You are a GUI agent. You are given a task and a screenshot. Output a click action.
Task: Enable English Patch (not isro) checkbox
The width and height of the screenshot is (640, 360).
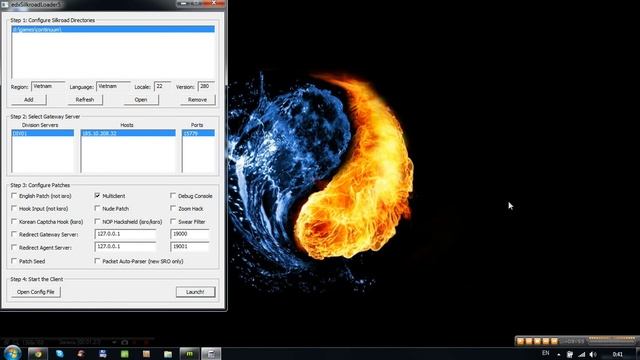click(14, 196)
